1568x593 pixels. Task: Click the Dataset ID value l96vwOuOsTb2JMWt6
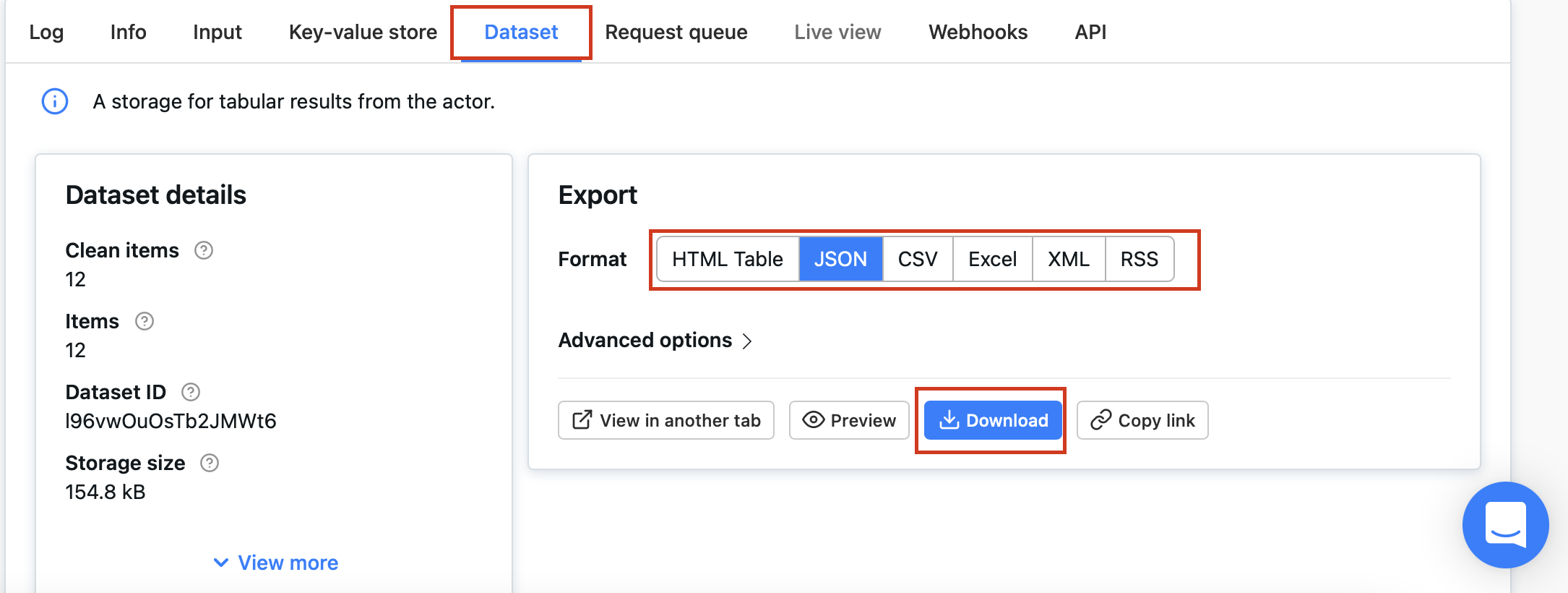171,421
